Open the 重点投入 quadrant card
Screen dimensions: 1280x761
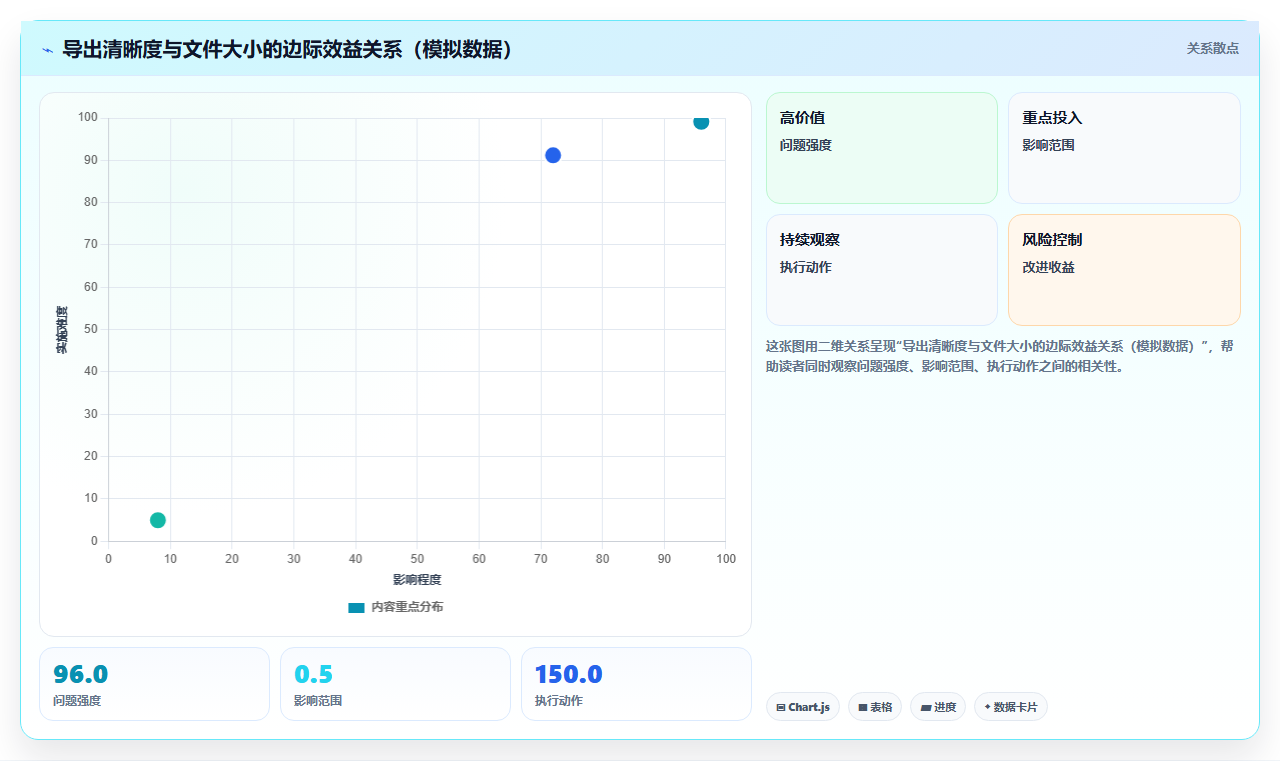(x=1124, y=148)
